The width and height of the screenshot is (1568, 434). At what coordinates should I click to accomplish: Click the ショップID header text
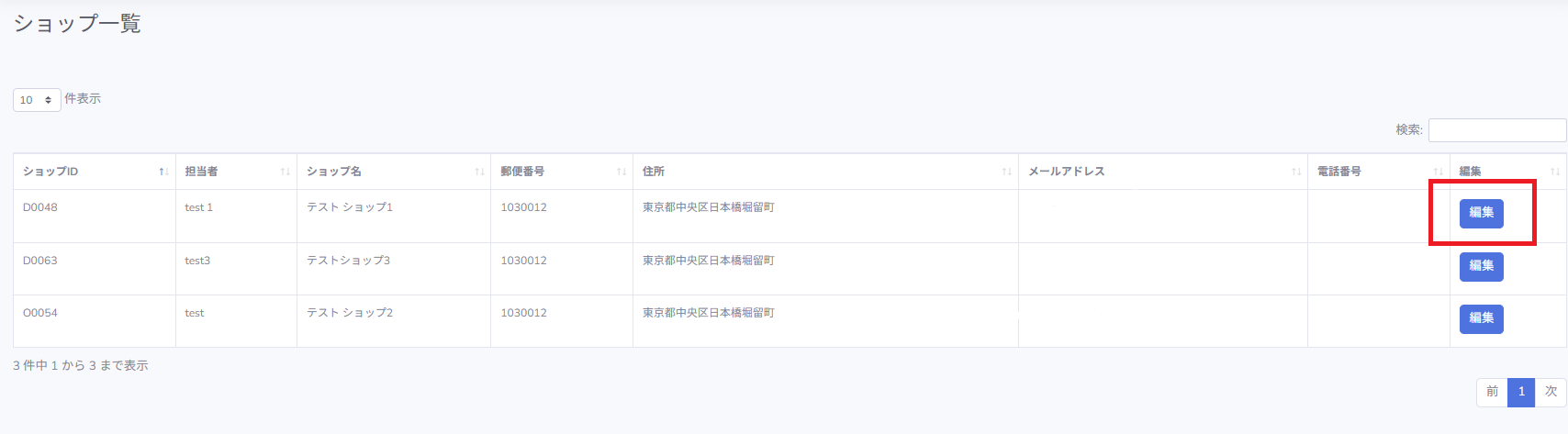50,172
